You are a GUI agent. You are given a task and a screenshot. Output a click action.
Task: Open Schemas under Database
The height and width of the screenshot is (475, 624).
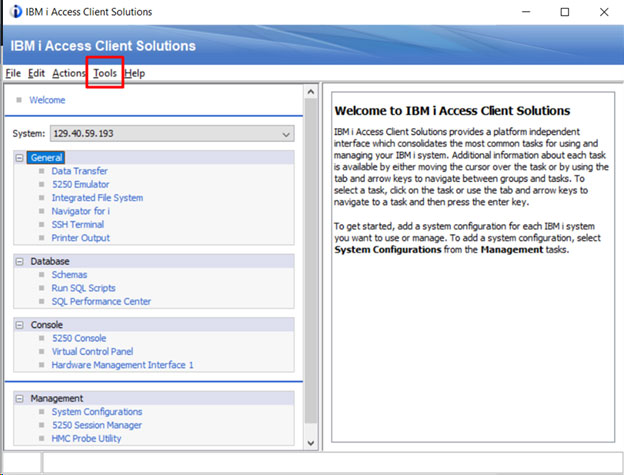coord(69,275)
